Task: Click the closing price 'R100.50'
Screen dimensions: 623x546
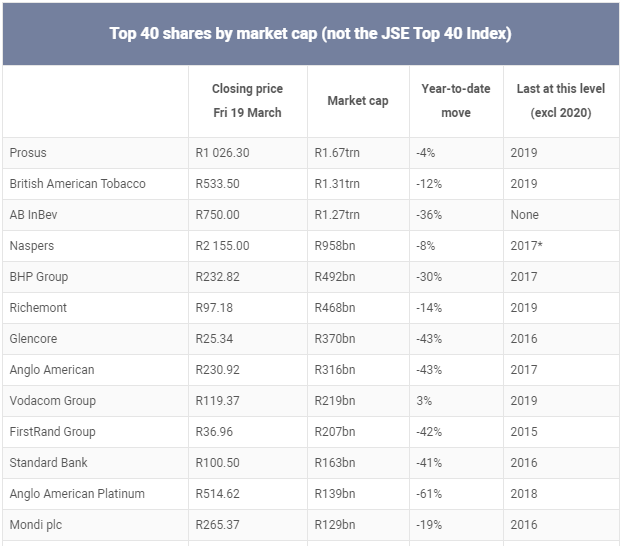Action: 217,463
